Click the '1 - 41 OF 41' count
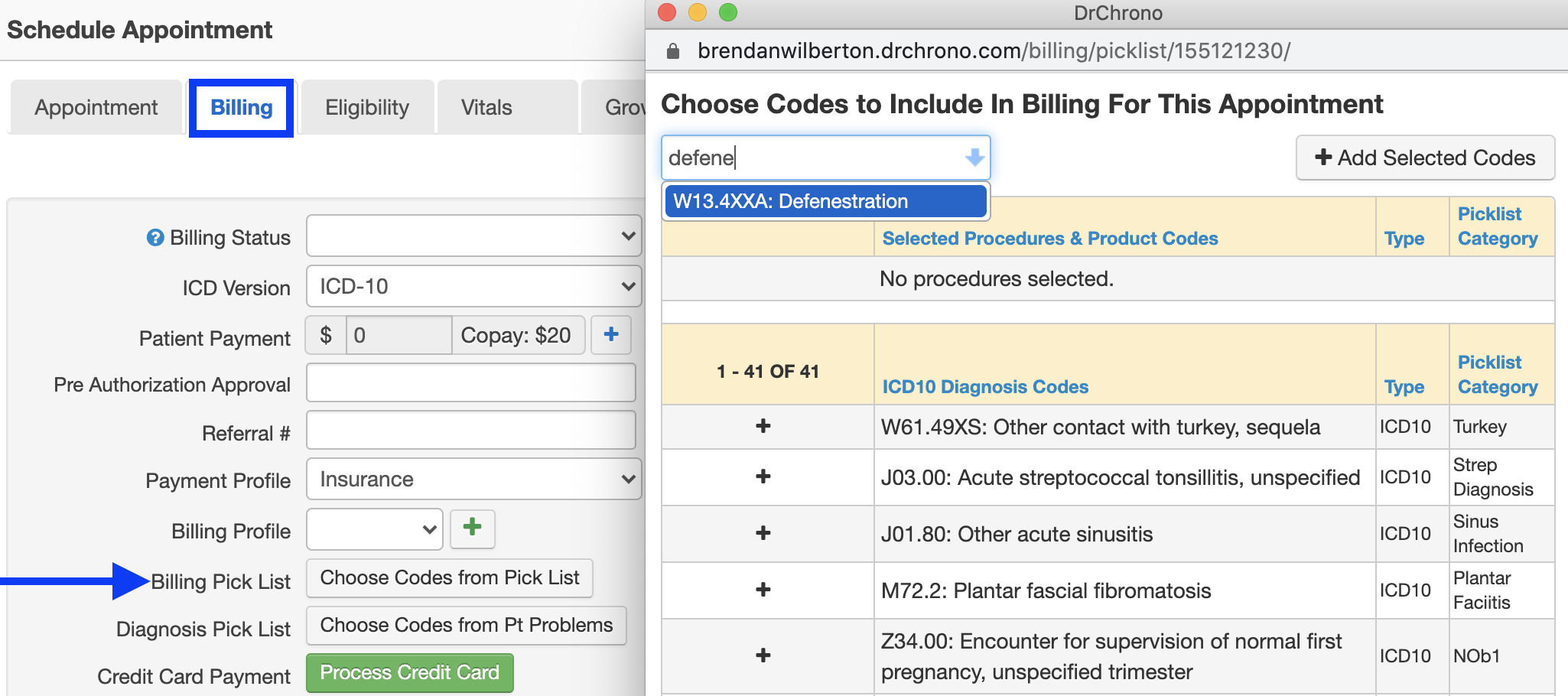The height and width of the screenshot is (696, 1568). 768,372
